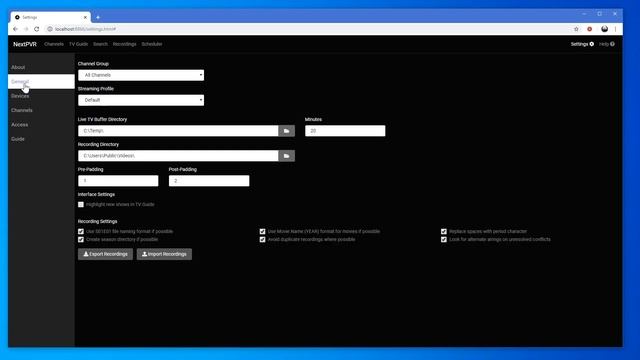Click the browser address bar URL

(85, 29)
